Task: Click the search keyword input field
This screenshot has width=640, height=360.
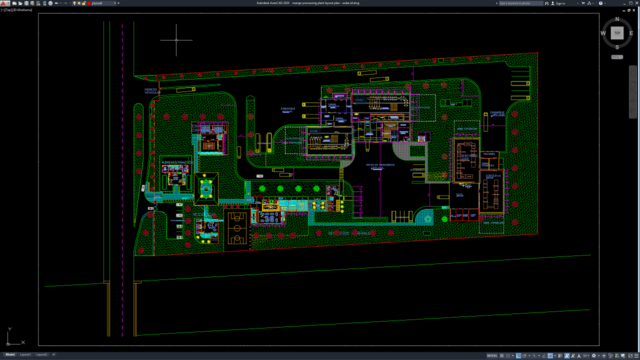Action: point(521,3)
